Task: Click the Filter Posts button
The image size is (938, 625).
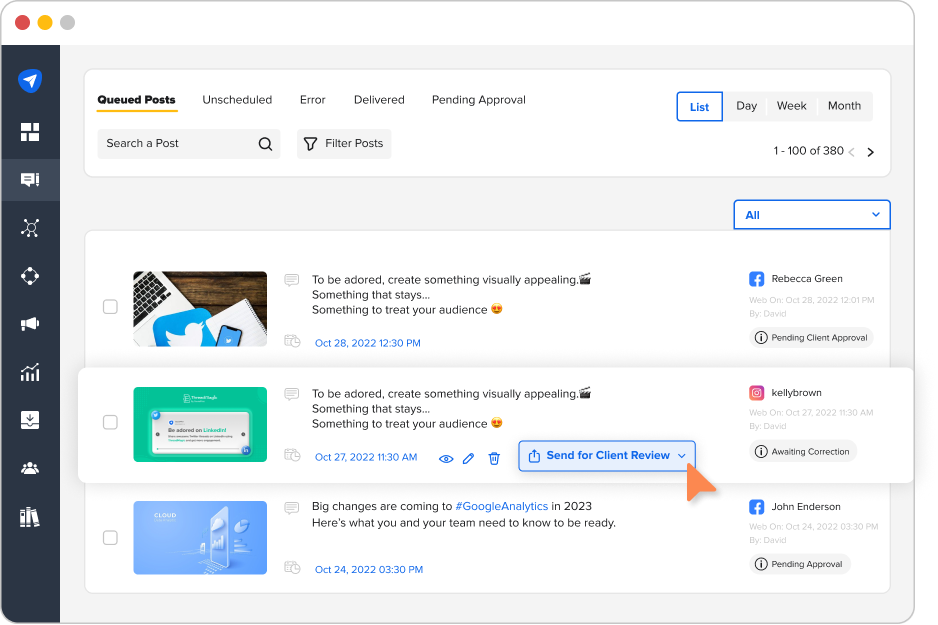Action: coord(343,144)
